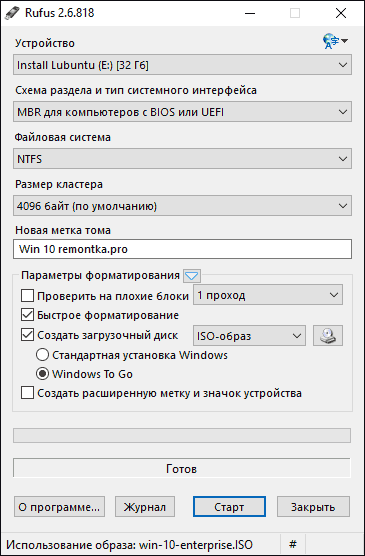Click the empty progress bar
The image size is (365, 556).
pos(182,435)
